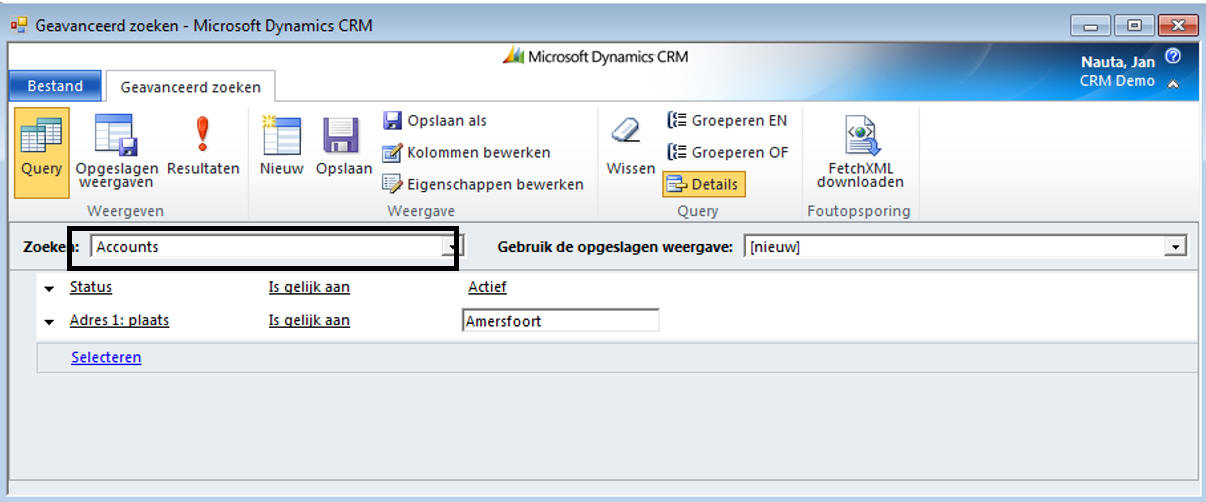Click the Adres 1: plaats field link
Viewport: 1206px width, 502px height.
(x=119, y=320)
